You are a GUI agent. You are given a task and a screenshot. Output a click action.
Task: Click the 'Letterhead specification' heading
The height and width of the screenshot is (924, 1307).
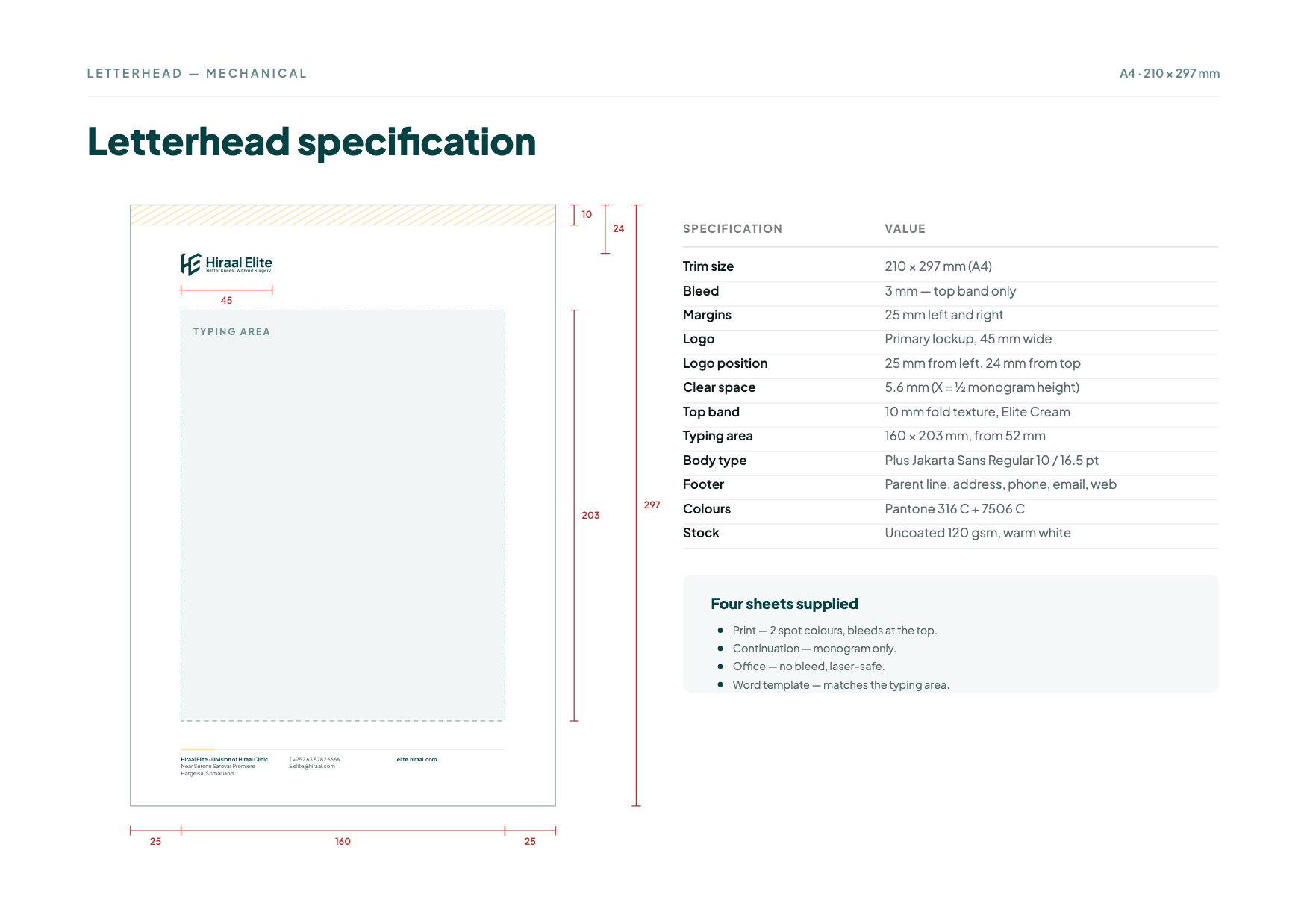[x=311, y=142]
